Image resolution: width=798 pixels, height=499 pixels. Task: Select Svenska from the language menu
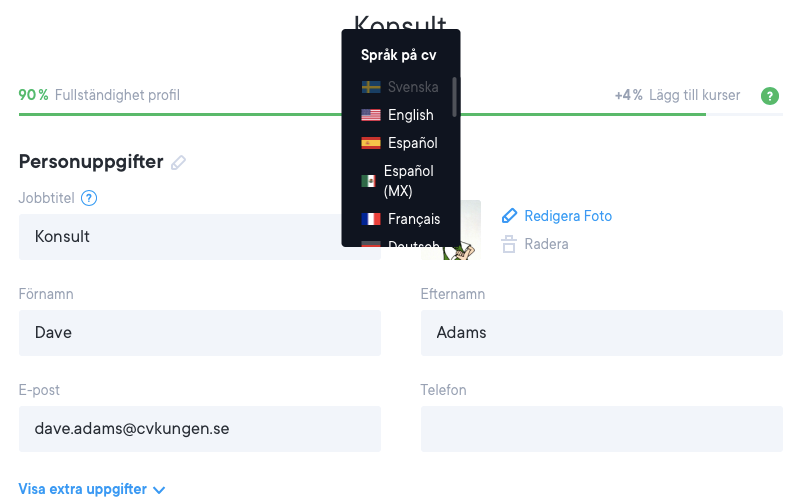(412, 87)
